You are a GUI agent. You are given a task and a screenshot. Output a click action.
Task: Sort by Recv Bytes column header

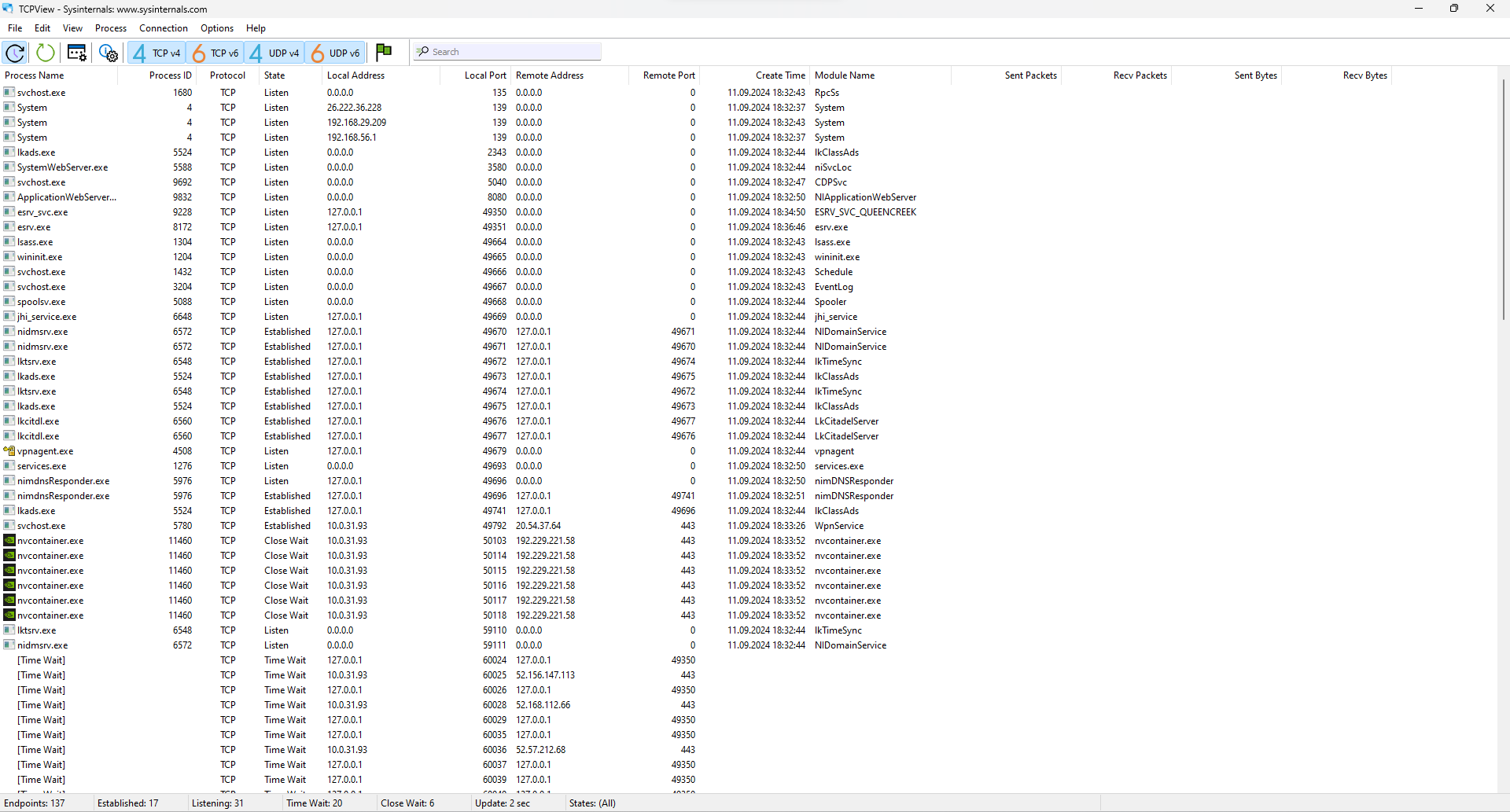1337,75
